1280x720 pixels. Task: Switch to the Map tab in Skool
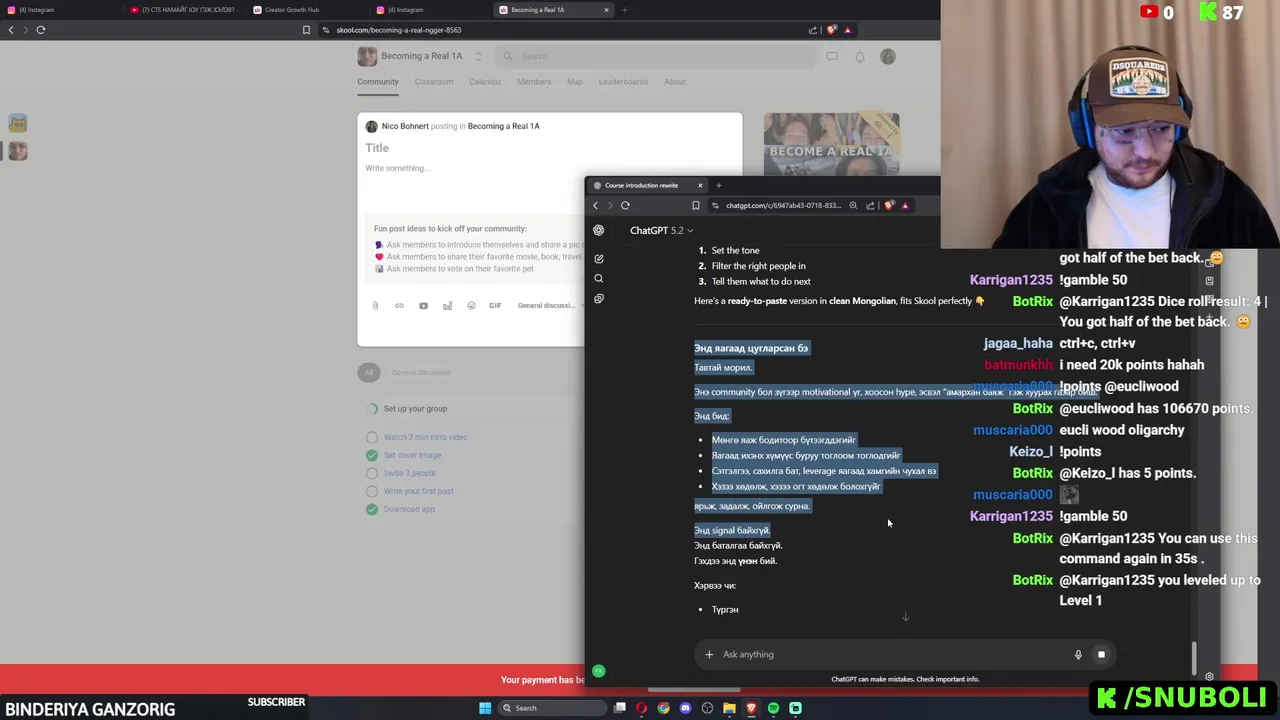575,82
